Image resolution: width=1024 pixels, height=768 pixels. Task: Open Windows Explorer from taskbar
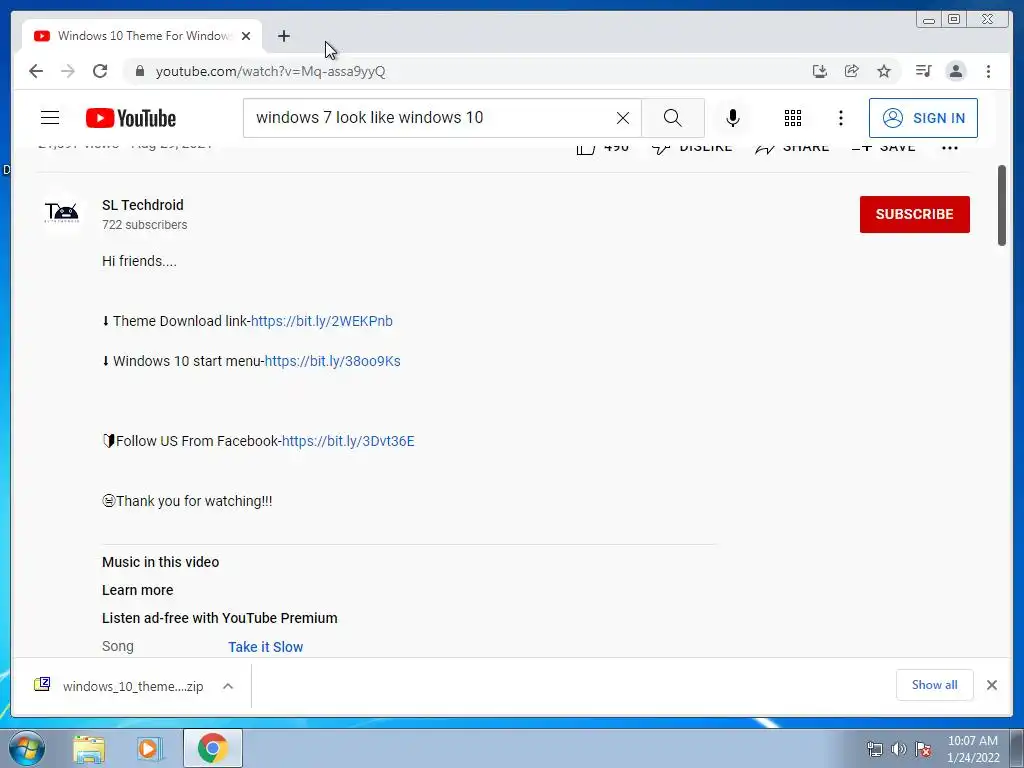(x=89, y=748)
